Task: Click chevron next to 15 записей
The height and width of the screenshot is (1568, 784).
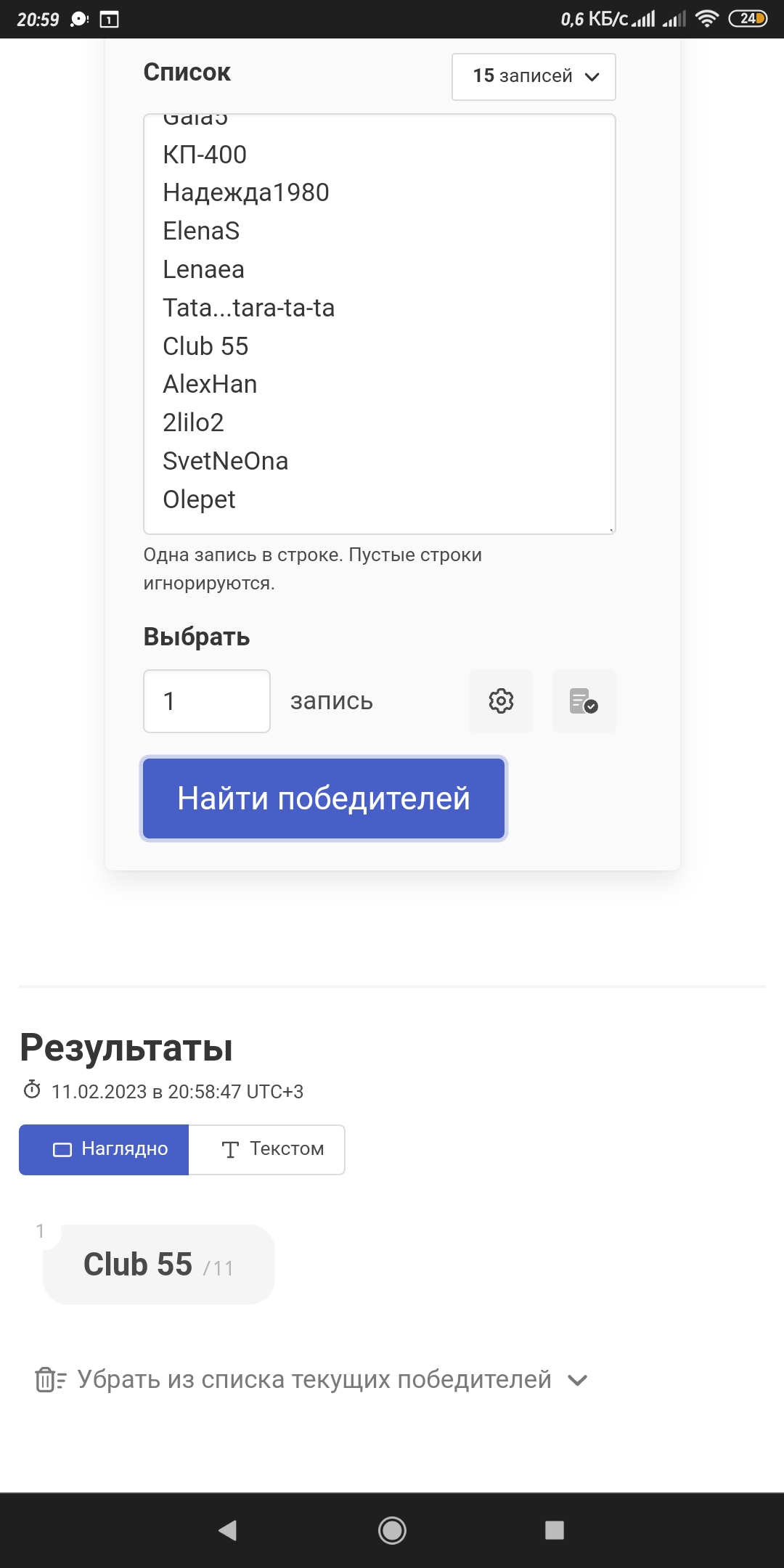Action: pos(592,77)
